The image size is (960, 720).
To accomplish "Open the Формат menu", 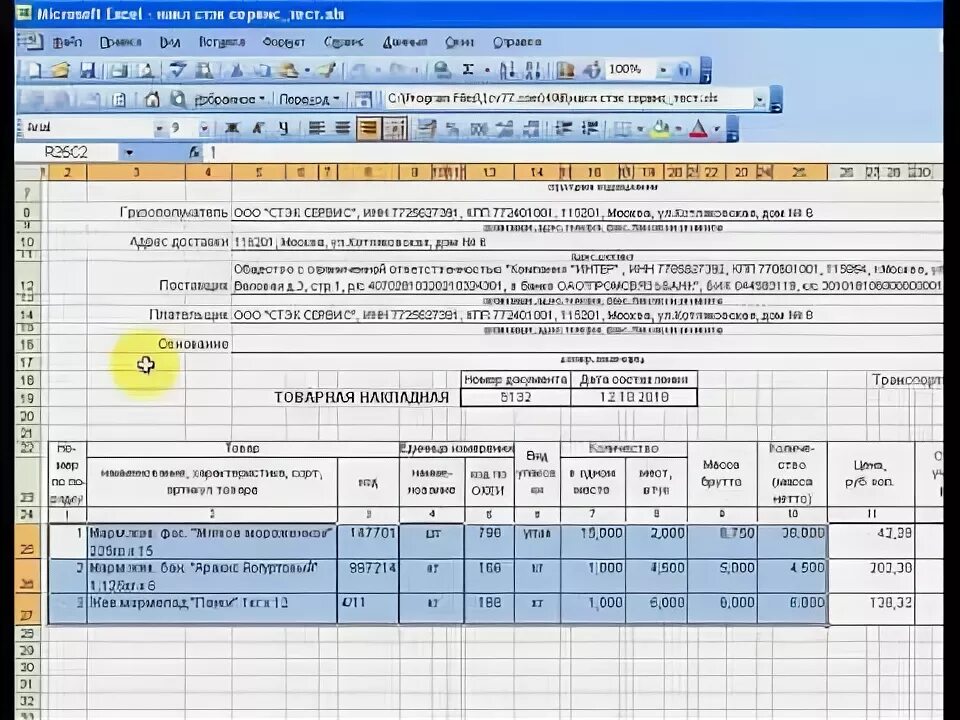I will pos(283,42).
